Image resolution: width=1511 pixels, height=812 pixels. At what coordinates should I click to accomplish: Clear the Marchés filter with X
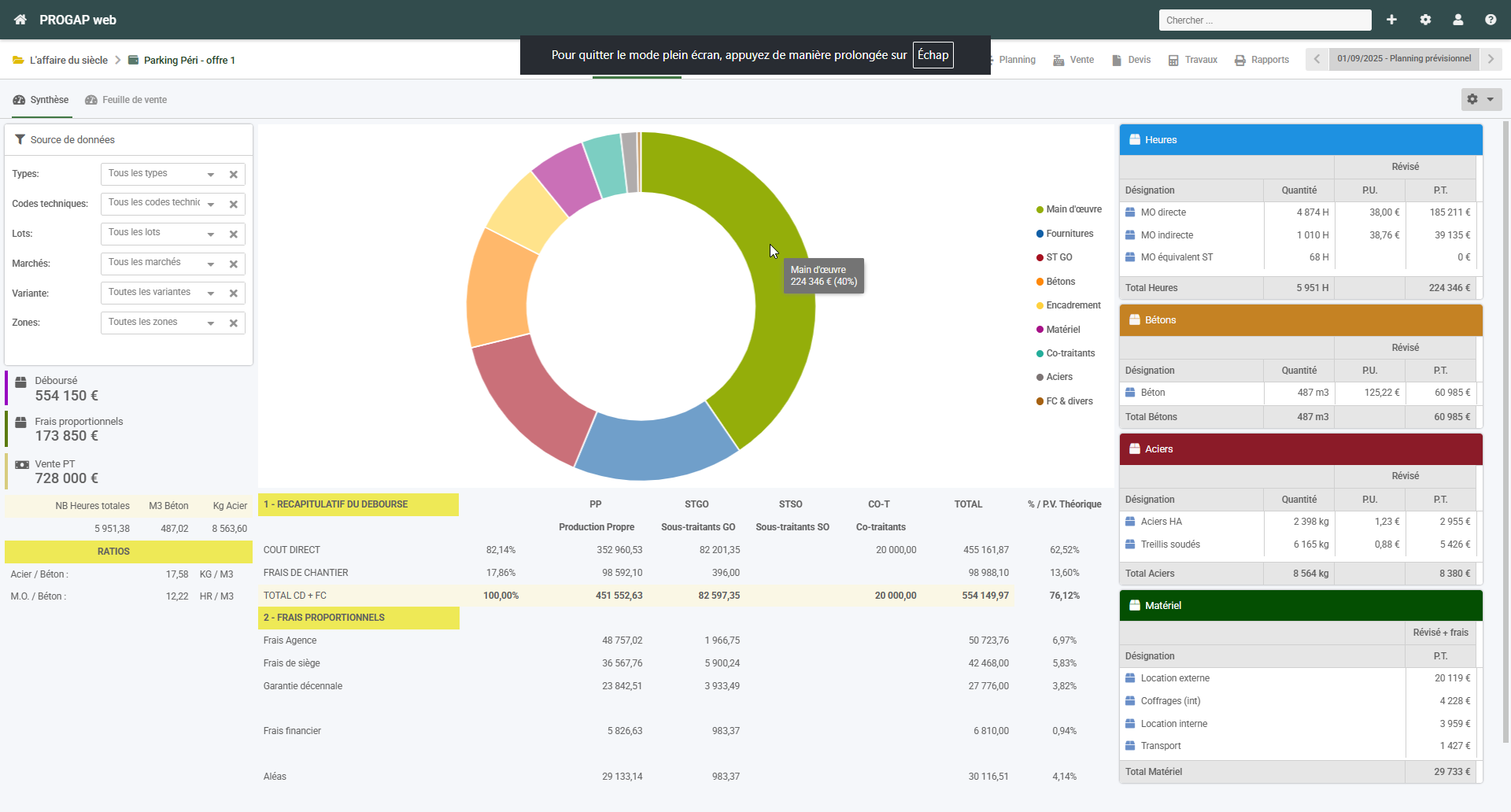tap(234, 264)
